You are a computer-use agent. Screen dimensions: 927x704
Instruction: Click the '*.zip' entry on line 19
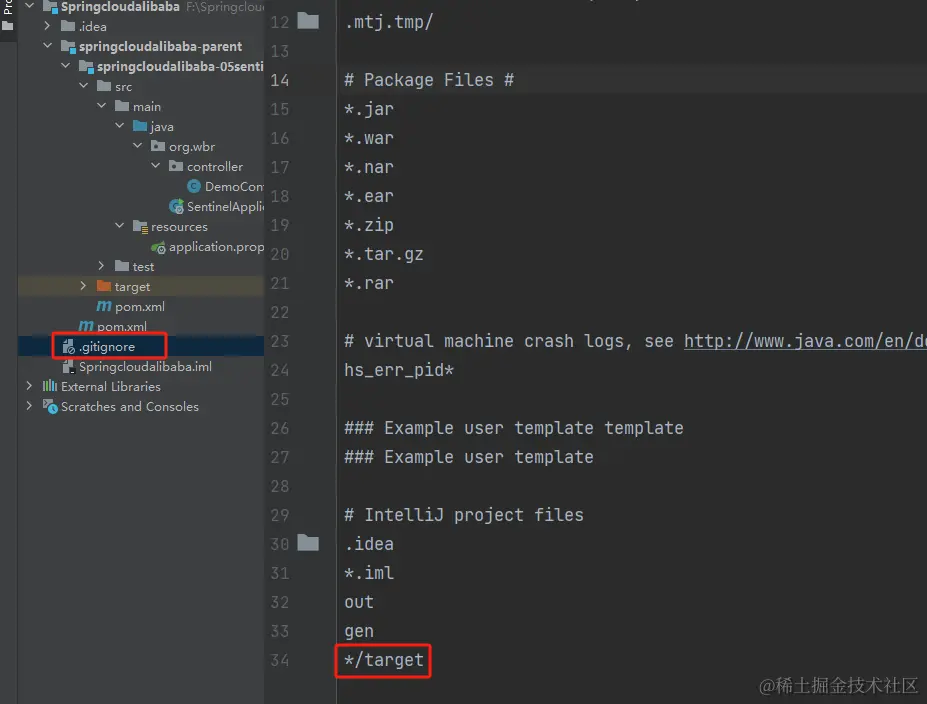369,225
